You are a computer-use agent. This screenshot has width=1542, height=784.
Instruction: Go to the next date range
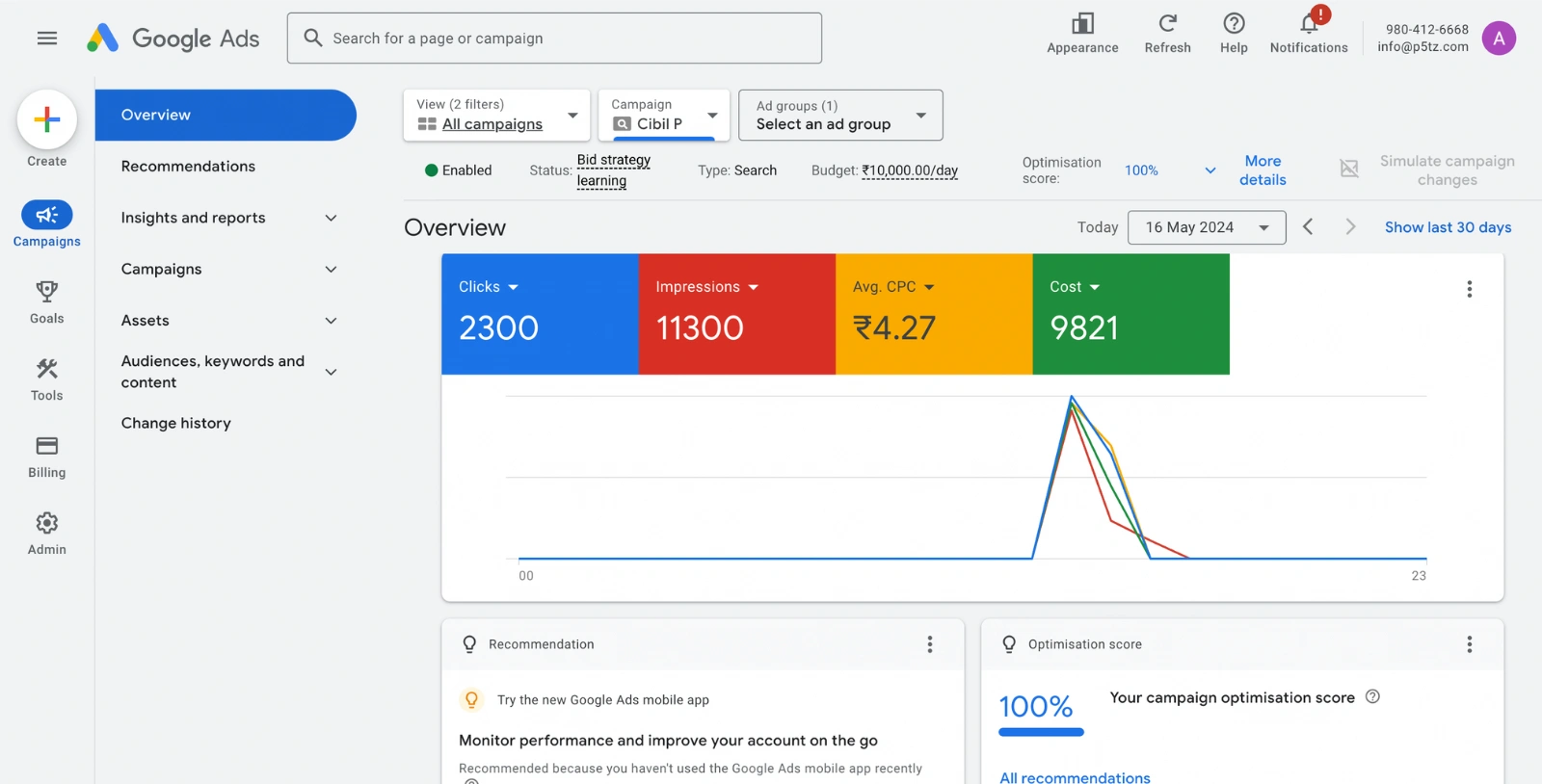tap(1350, 227)
